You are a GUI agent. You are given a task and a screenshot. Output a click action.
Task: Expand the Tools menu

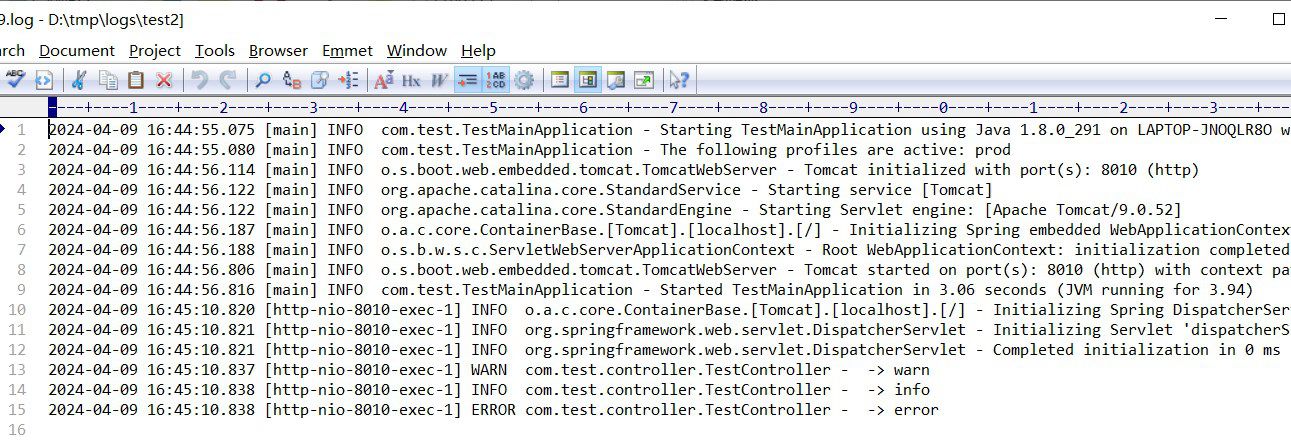pyautogui.click(x=214, y=50)
